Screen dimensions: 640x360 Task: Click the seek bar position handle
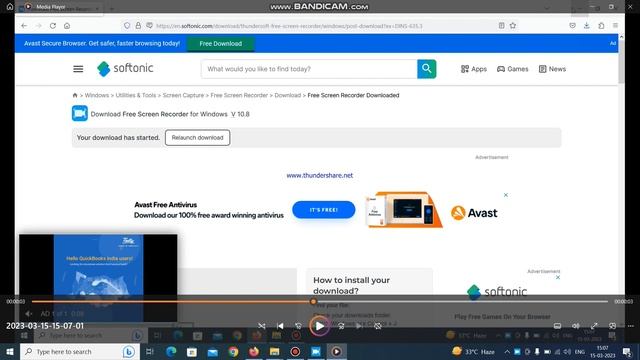pyautogui.click(x=313, y=302)
